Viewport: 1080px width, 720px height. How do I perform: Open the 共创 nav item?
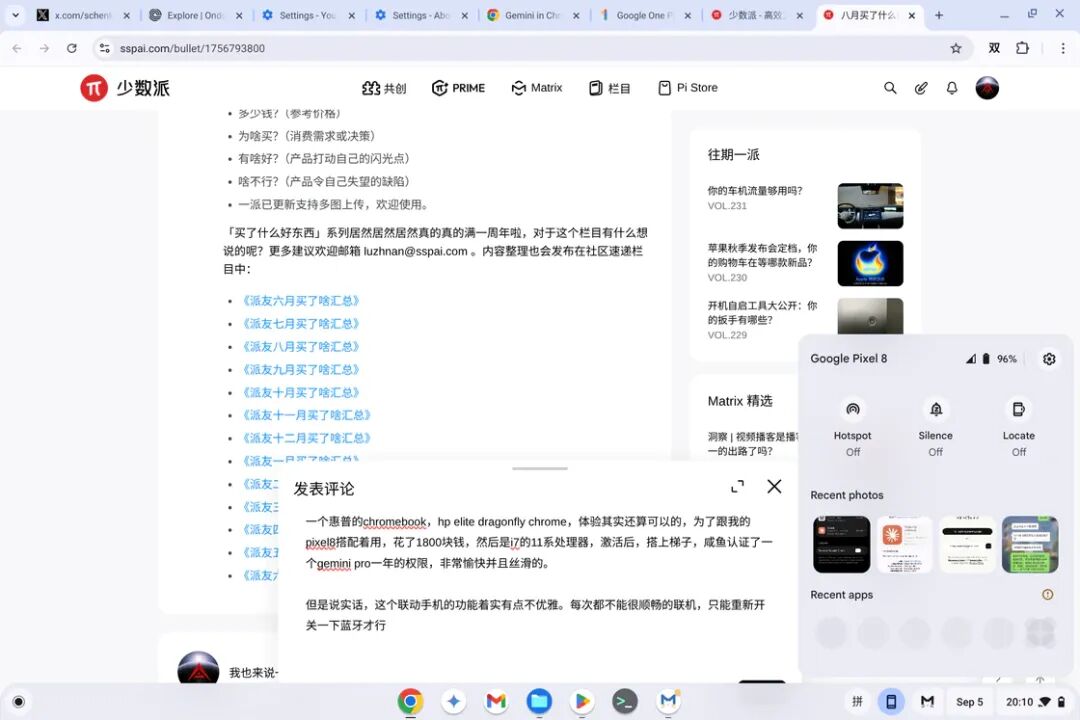pos(384,88)
